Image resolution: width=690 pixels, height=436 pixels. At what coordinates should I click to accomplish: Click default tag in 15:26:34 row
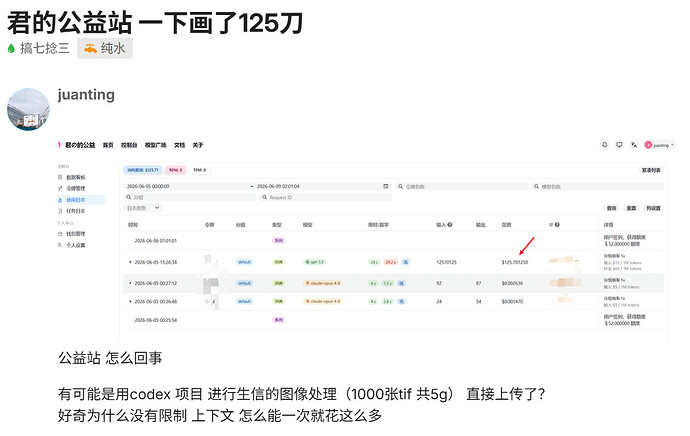244,262
